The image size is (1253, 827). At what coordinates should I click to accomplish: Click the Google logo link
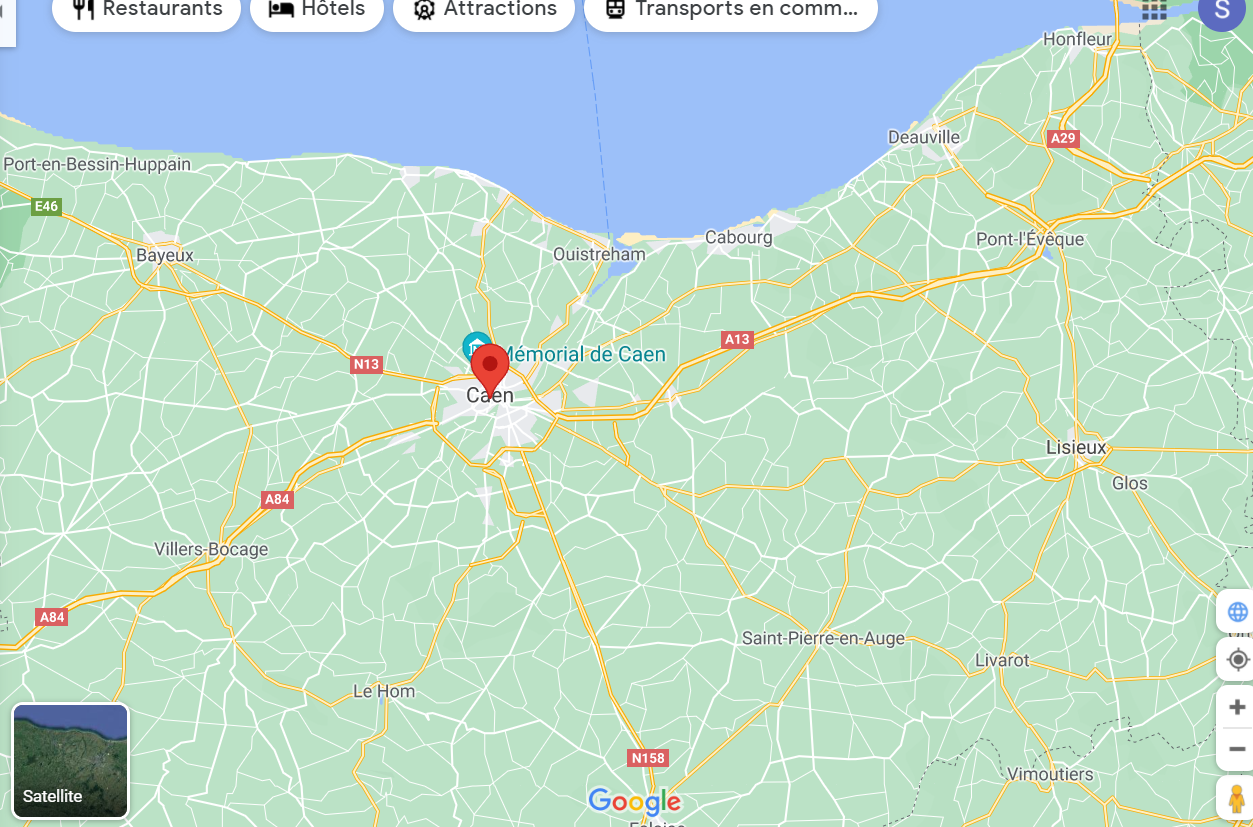coord(635,801)
